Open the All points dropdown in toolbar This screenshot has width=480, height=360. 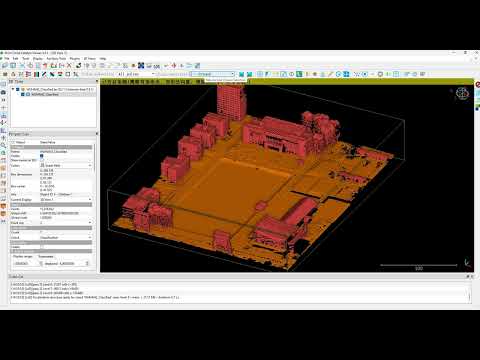(x=137, y=74)
